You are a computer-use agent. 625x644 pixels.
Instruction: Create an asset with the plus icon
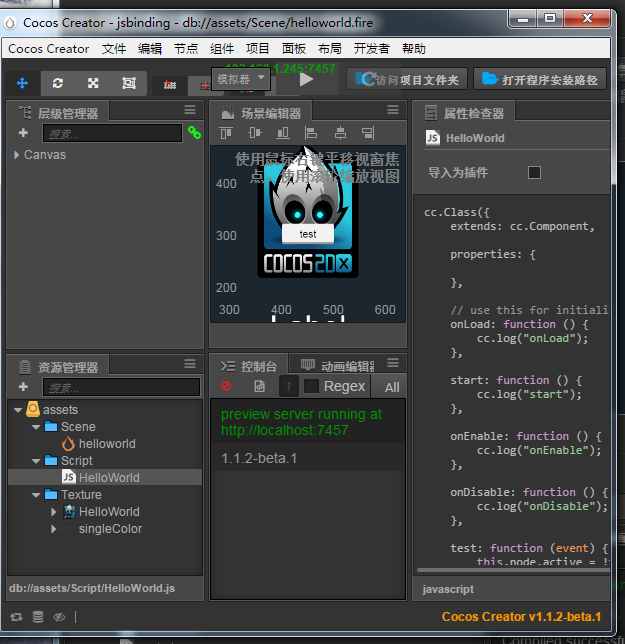tap(23, 386)
